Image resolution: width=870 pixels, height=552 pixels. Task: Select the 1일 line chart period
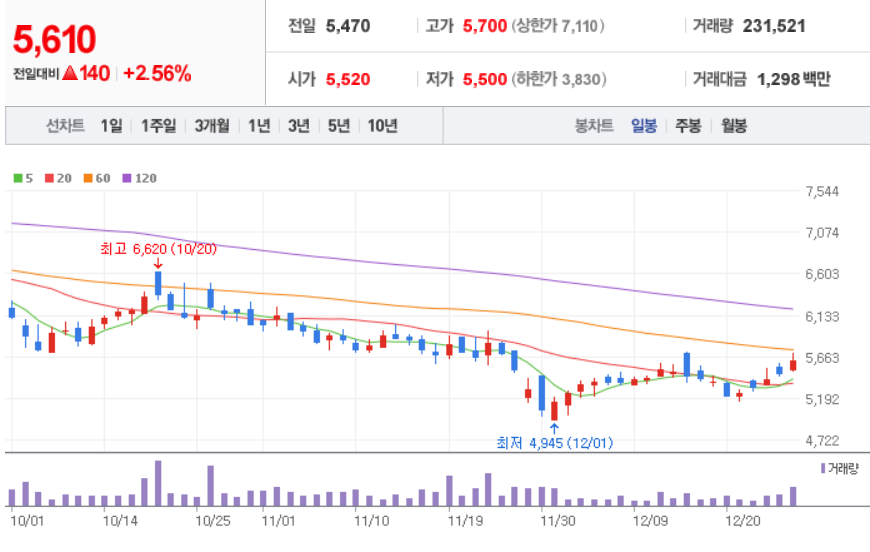coord(111,126)
